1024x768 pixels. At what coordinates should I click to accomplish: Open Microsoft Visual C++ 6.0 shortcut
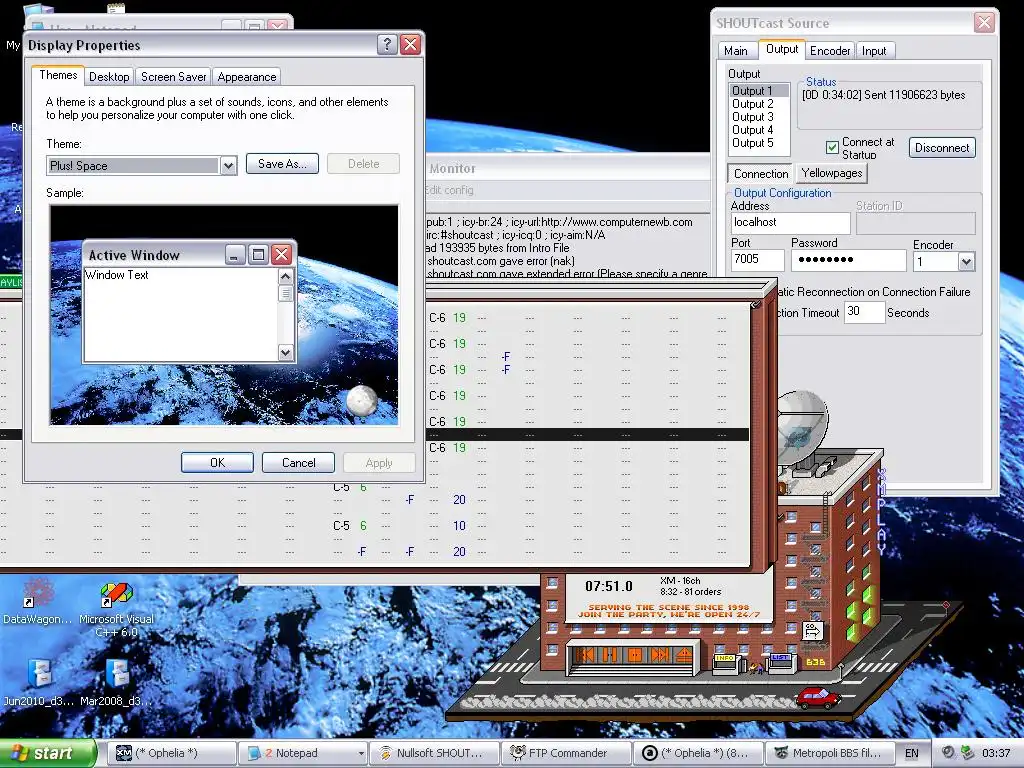[x=116, y=609]
